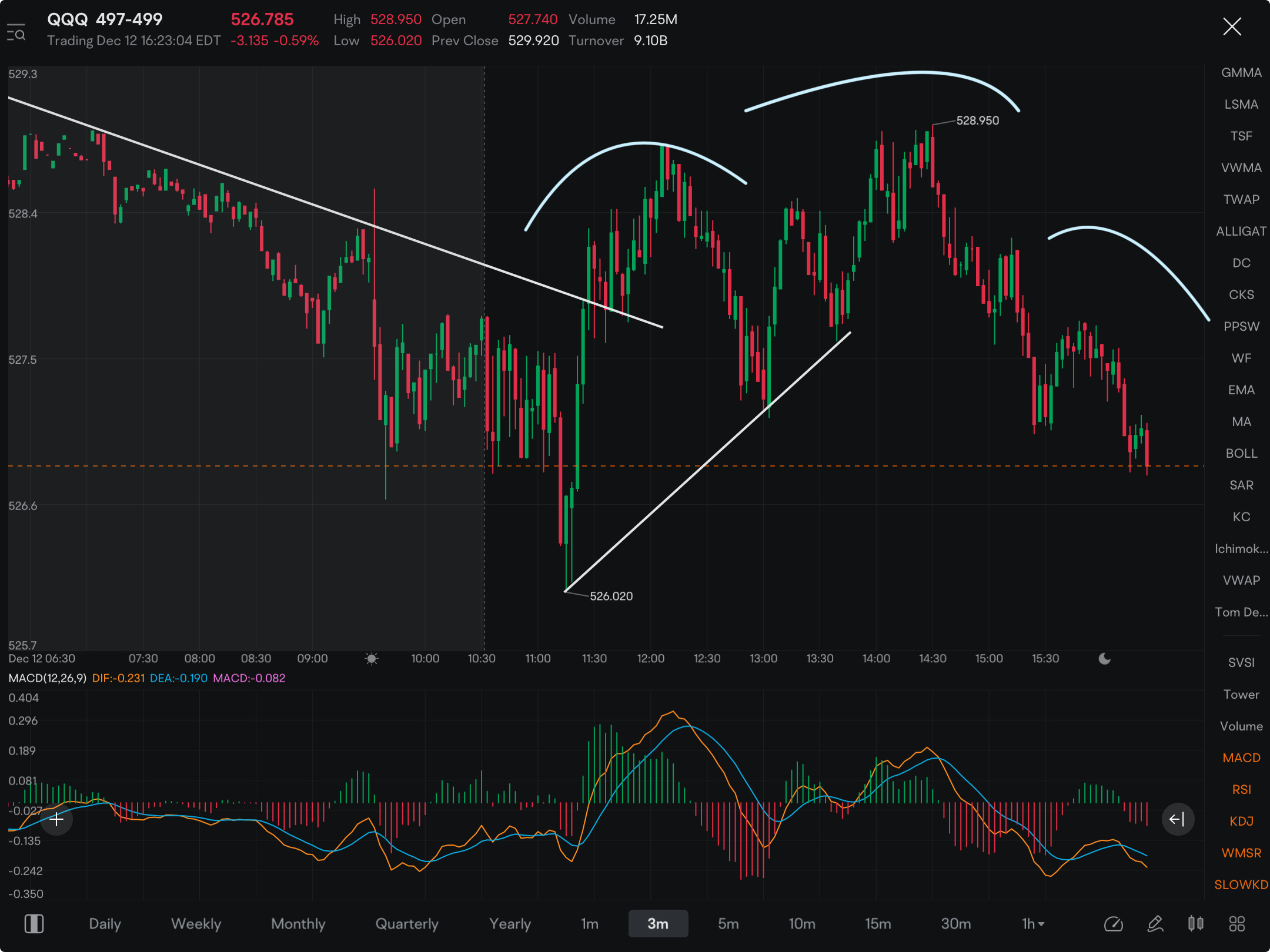This screenshot has width=1270, height=952.
Task: Toggle the RSI sub-indicator
Action: click(x=1241, y=790)
